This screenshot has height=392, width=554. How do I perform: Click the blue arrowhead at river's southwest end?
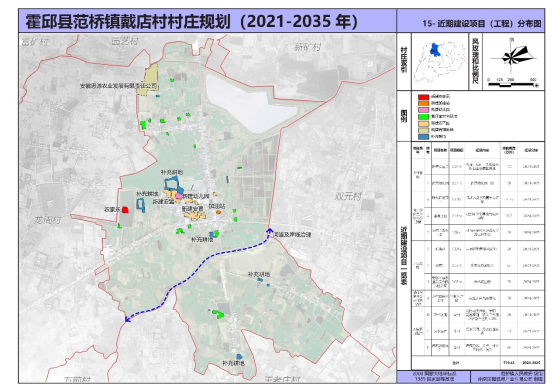tap(127, 319)
